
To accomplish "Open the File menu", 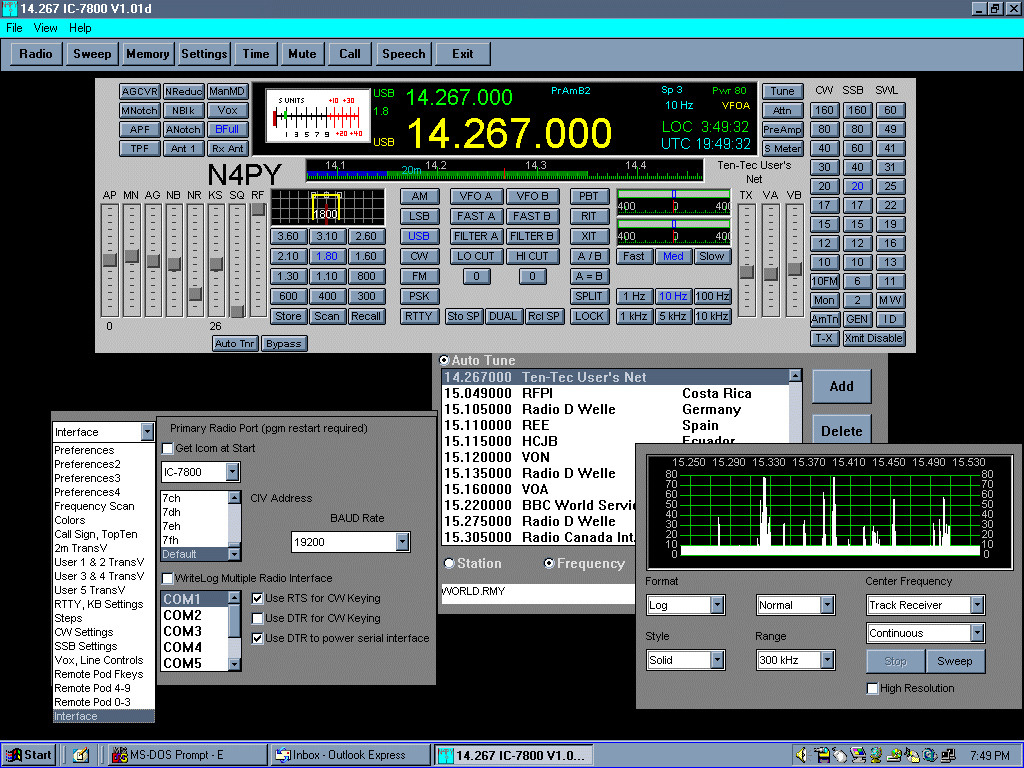I will (x=14, y=28).
